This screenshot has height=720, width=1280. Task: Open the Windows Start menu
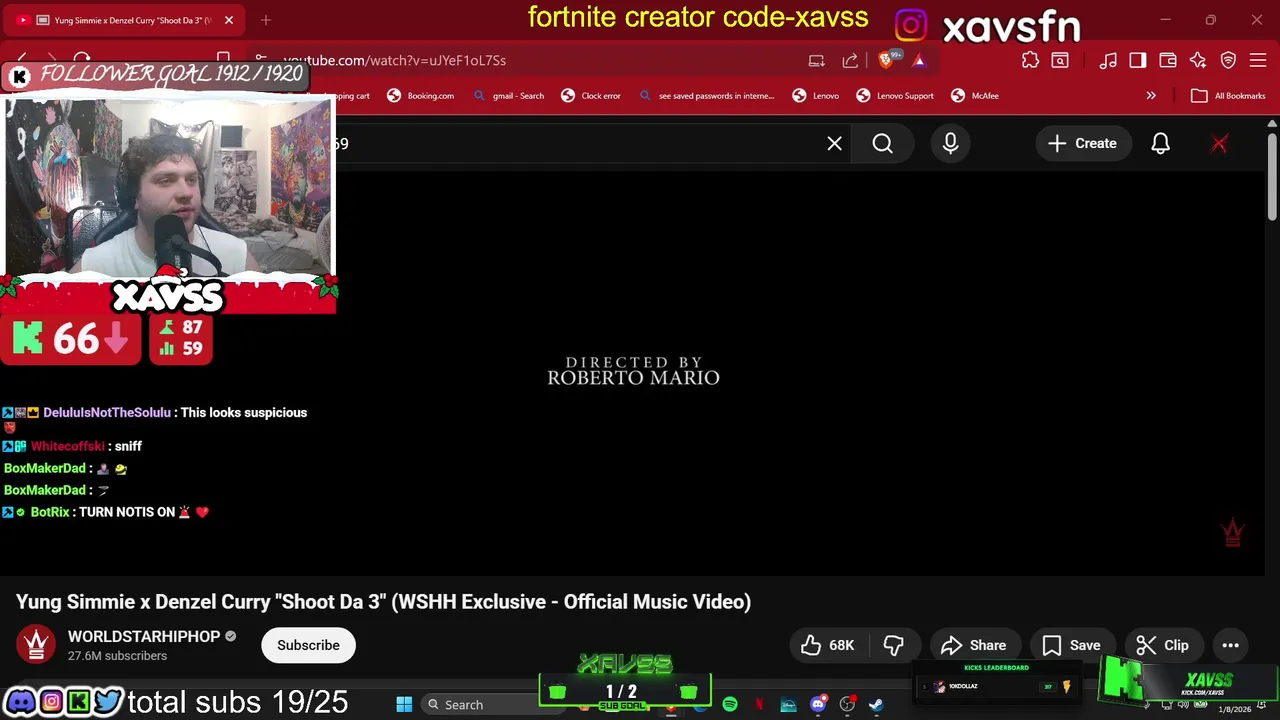pyautogui.click(x=404, y=705)
